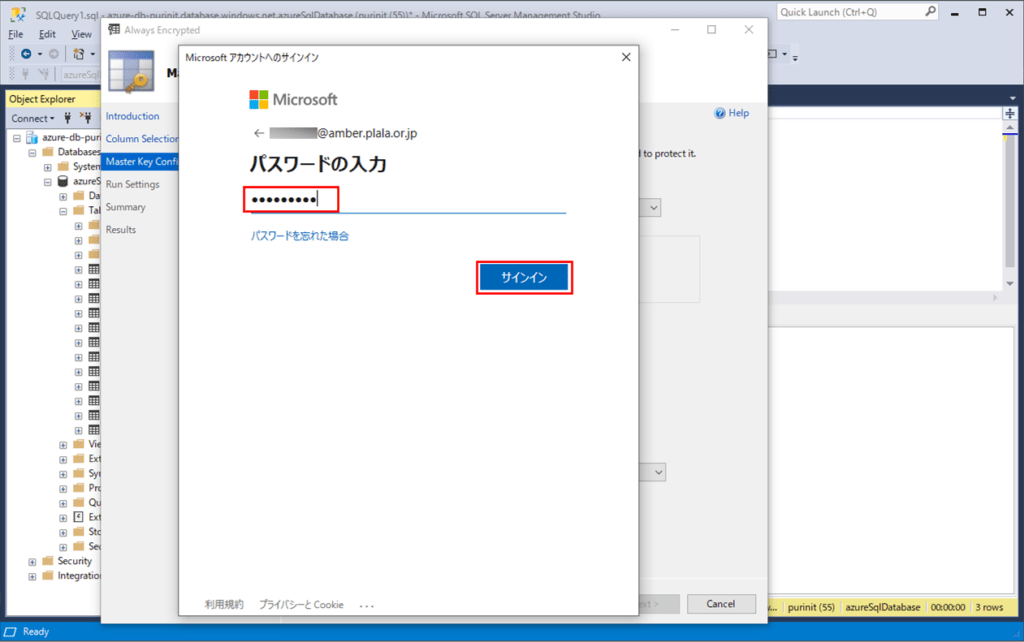
Task: Select the Summary wizard step
Action: pyautogui.click(x=125, y=207)
